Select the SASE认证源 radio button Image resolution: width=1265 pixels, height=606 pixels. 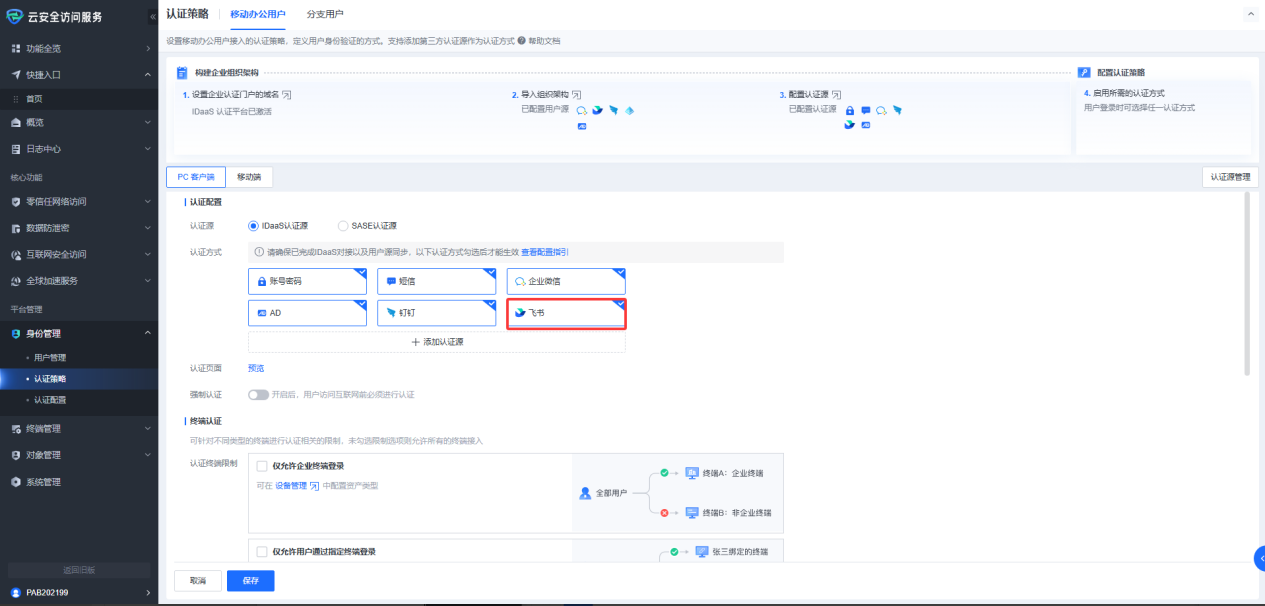[x=344, y=226]
